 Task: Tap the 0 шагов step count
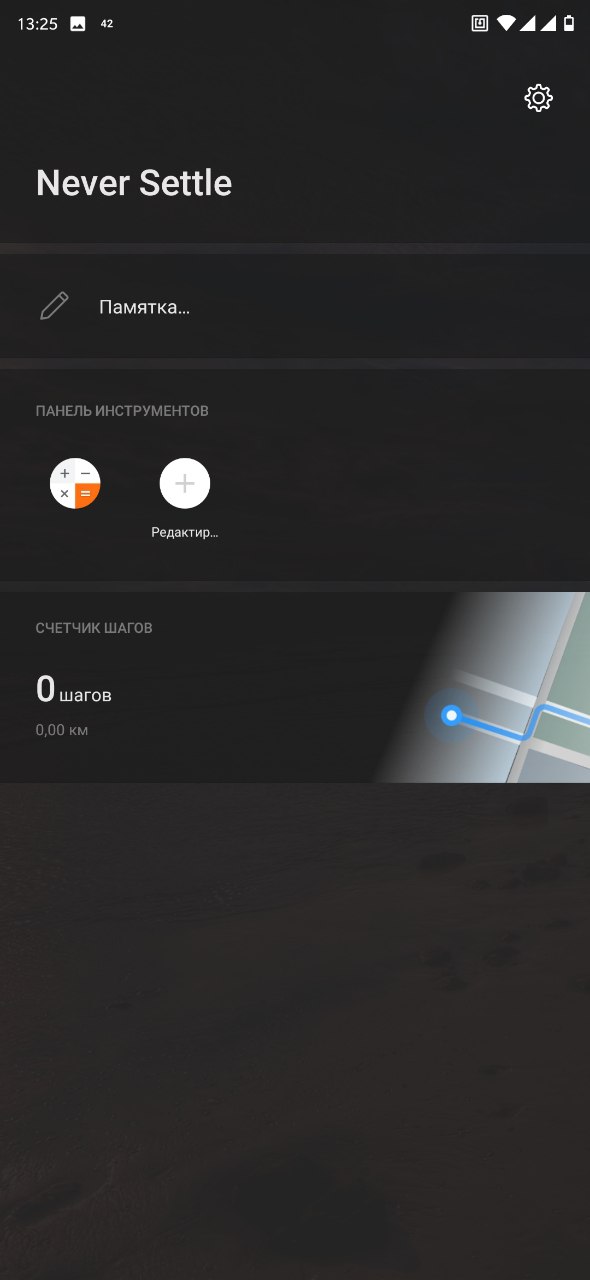click(74, 690)
